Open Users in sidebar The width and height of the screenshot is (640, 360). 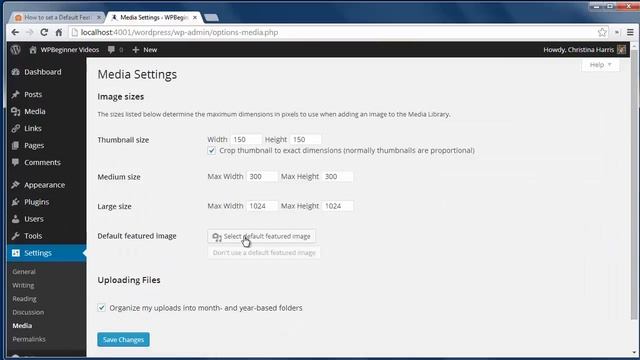pyautogui.click(x=33, y=219)
